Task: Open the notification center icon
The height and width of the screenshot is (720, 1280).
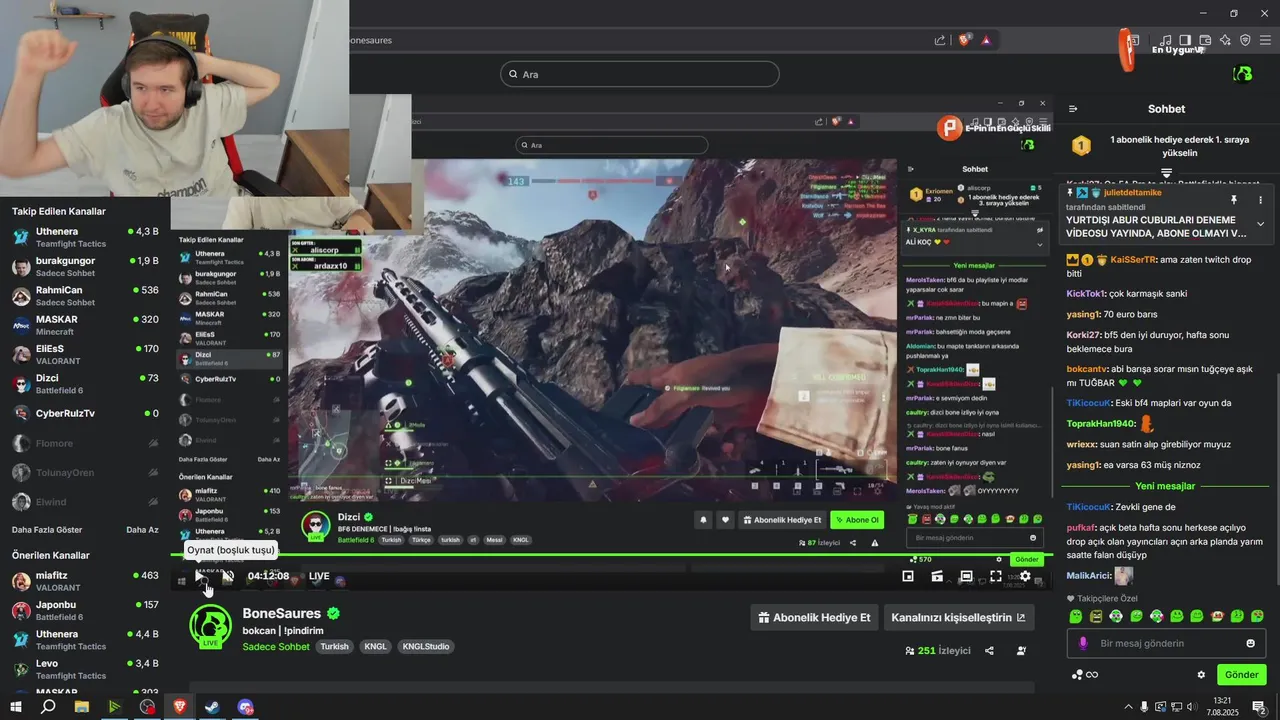Action: pyautogui.click(x=1259, y=707)
